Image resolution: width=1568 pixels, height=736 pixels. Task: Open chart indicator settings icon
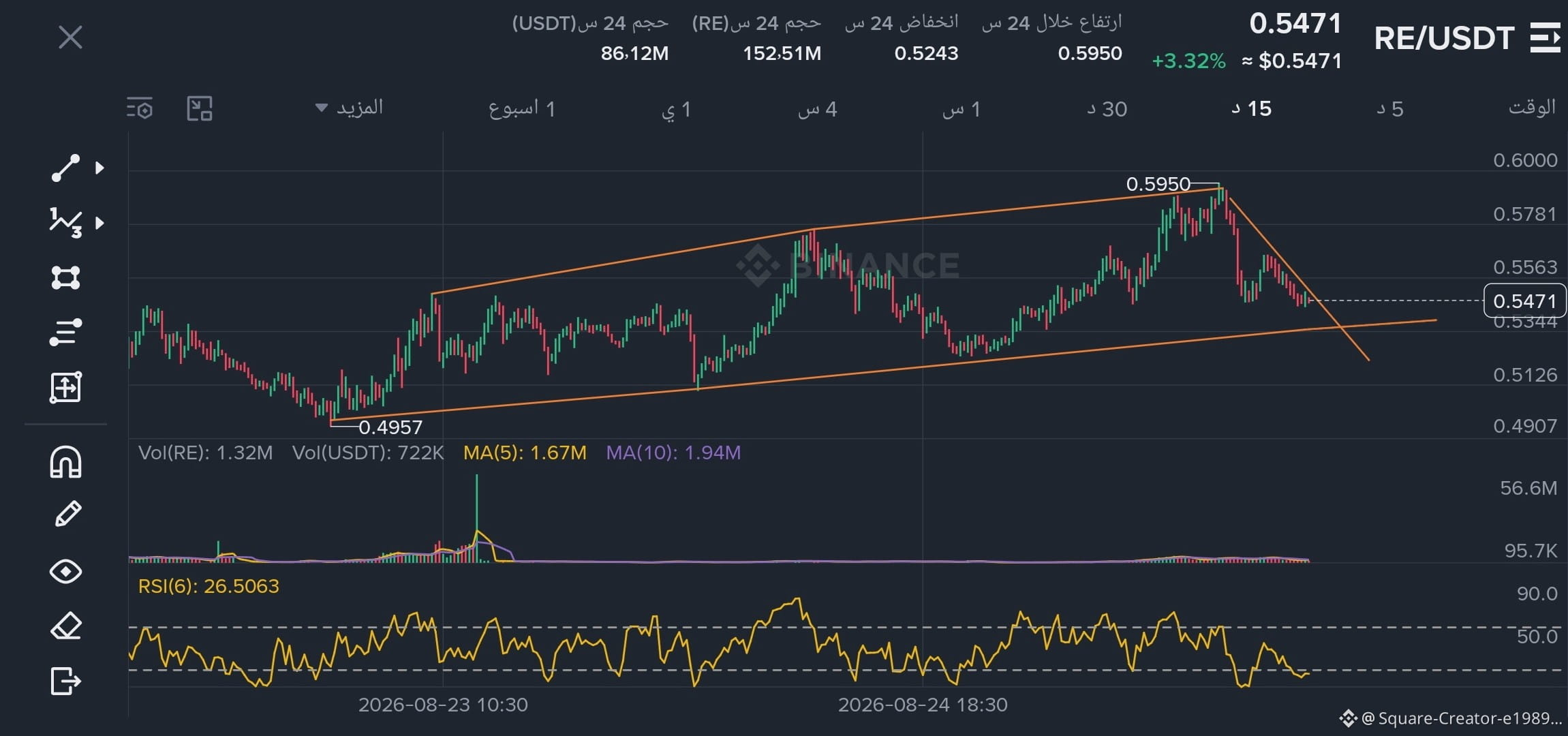(140, 109)
